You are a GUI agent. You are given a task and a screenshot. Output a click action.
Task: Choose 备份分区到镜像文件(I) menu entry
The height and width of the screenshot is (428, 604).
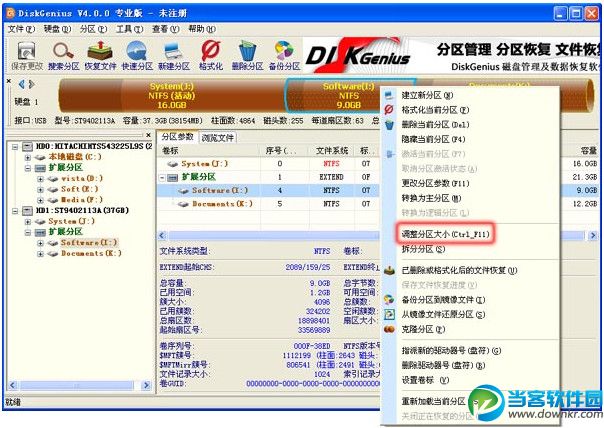pyautogui.click(x=443, y=300)
